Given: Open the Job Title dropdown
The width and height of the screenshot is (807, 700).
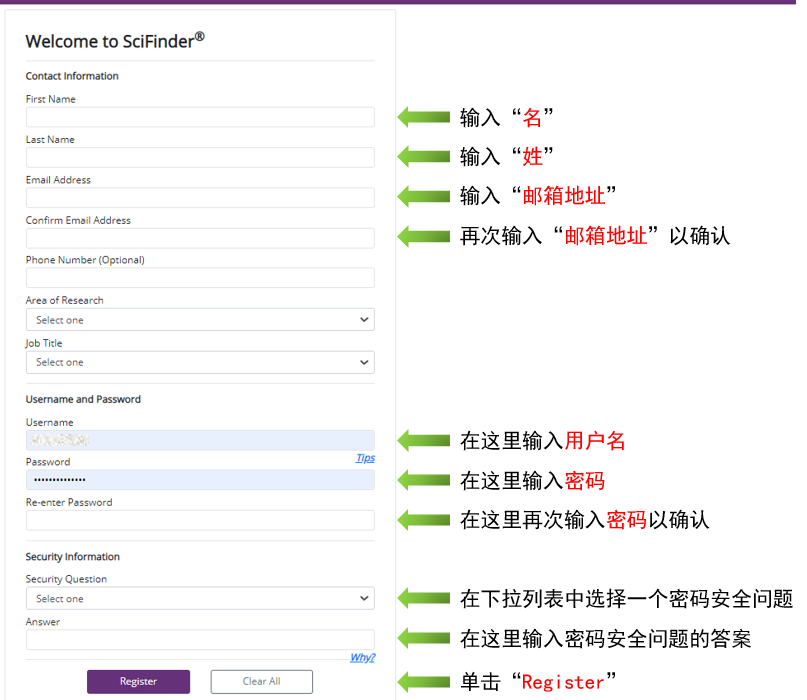Looking at the screenshot, I should pos(199,362).
